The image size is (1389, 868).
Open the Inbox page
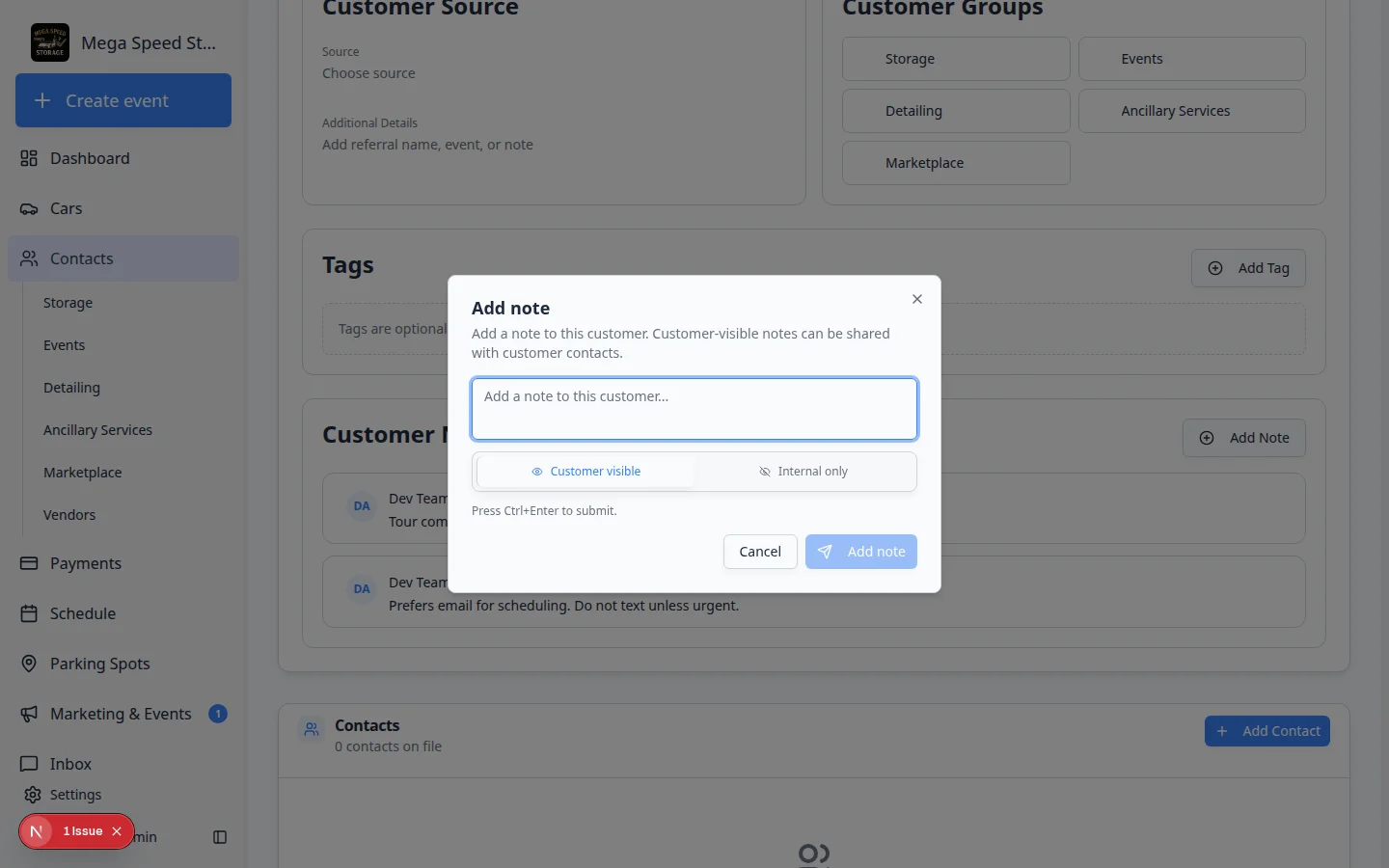click(123, 764)
